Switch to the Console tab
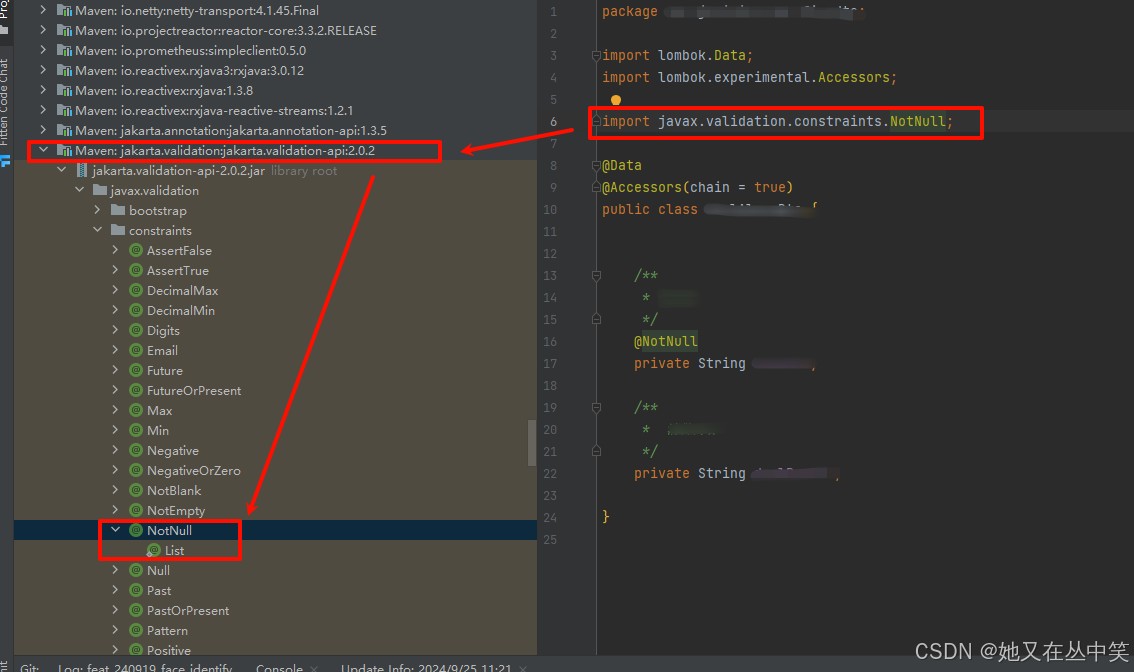1134x672 pixels. [x=279, y=667]
